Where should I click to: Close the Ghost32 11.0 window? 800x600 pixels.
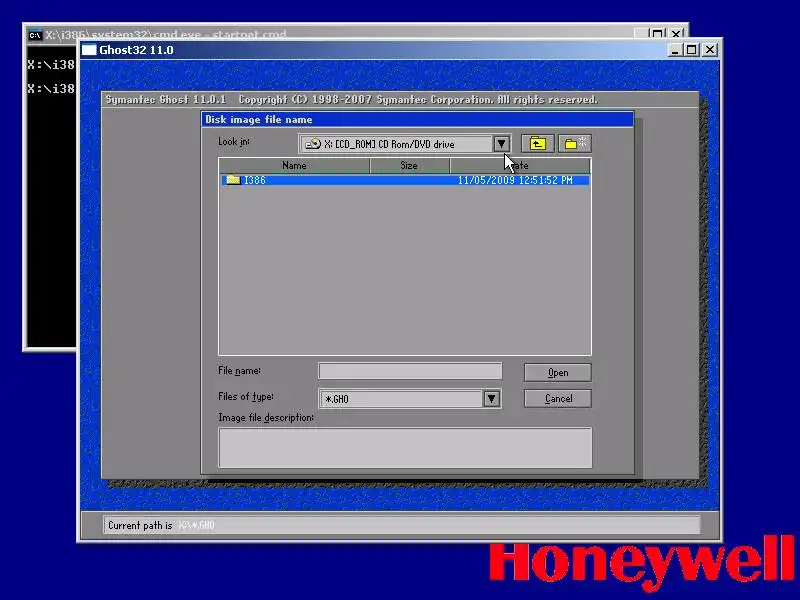tap(710, 50)
